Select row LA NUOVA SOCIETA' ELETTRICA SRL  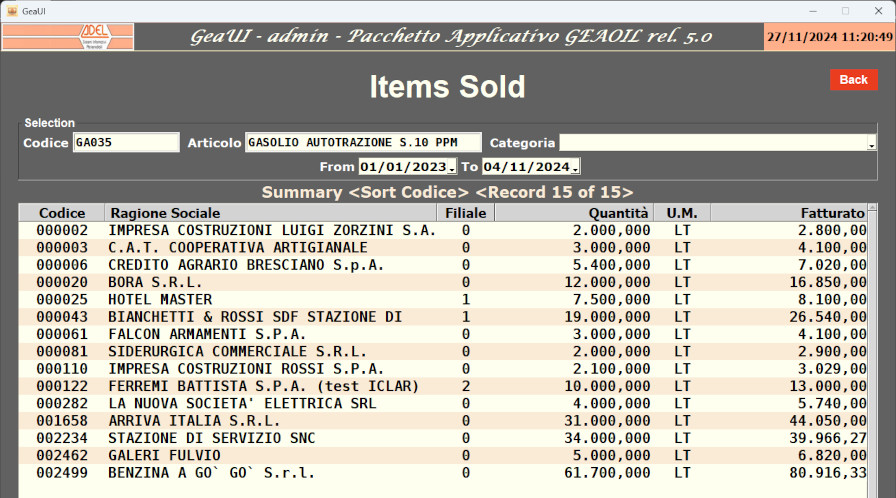coord(443,403)
